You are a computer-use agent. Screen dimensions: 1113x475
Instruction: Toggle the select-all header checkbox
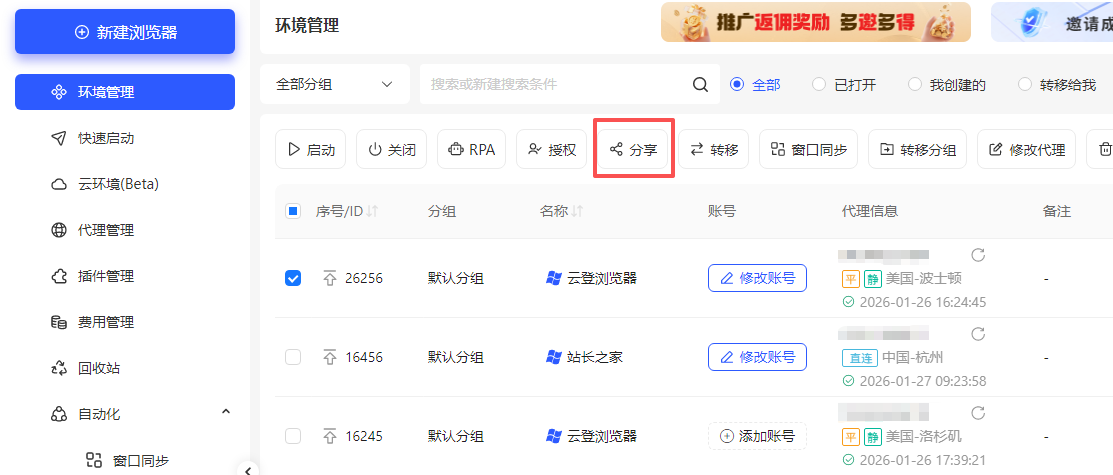click(x=292, y=211)
